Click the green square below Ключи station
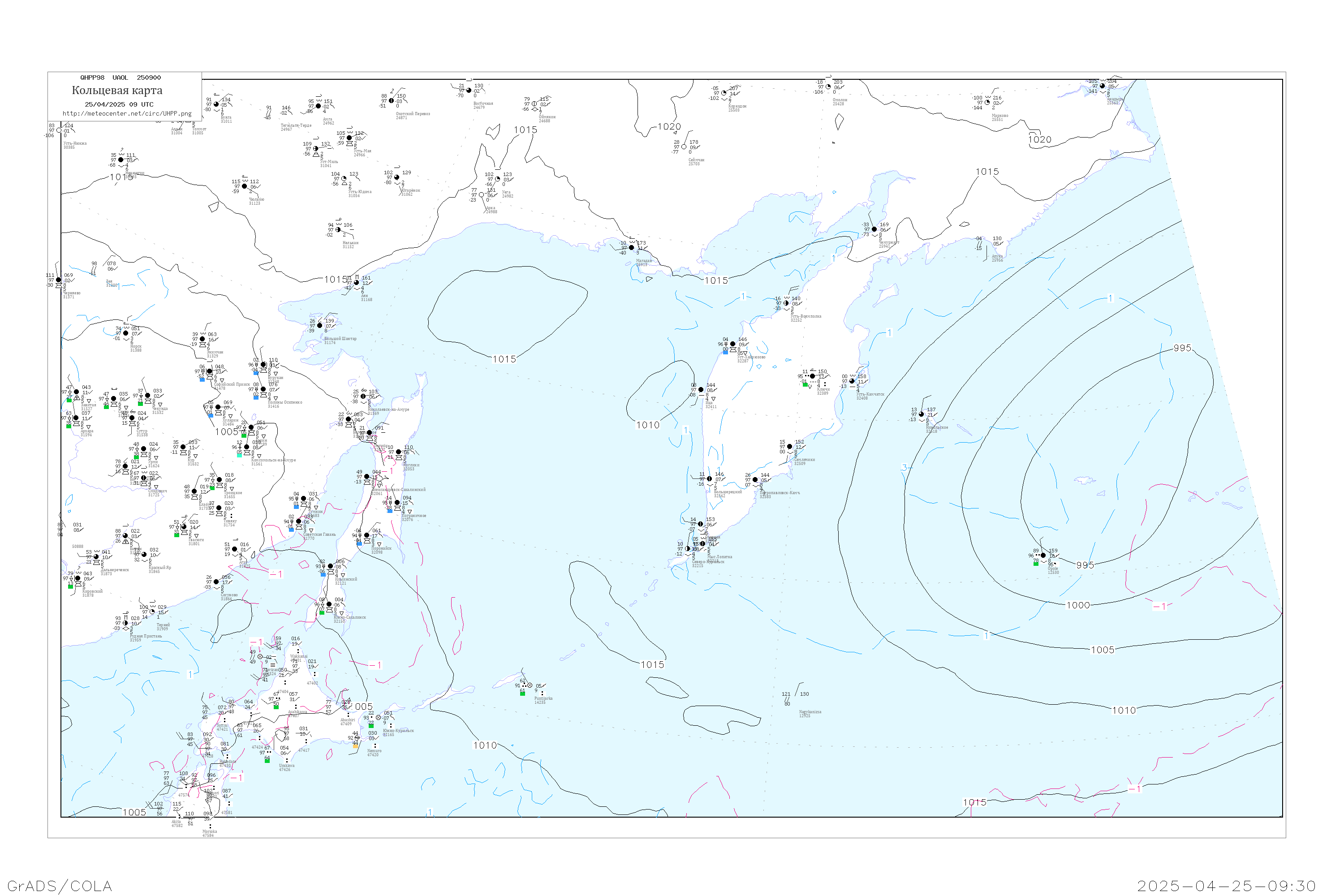 coord(805,384)
